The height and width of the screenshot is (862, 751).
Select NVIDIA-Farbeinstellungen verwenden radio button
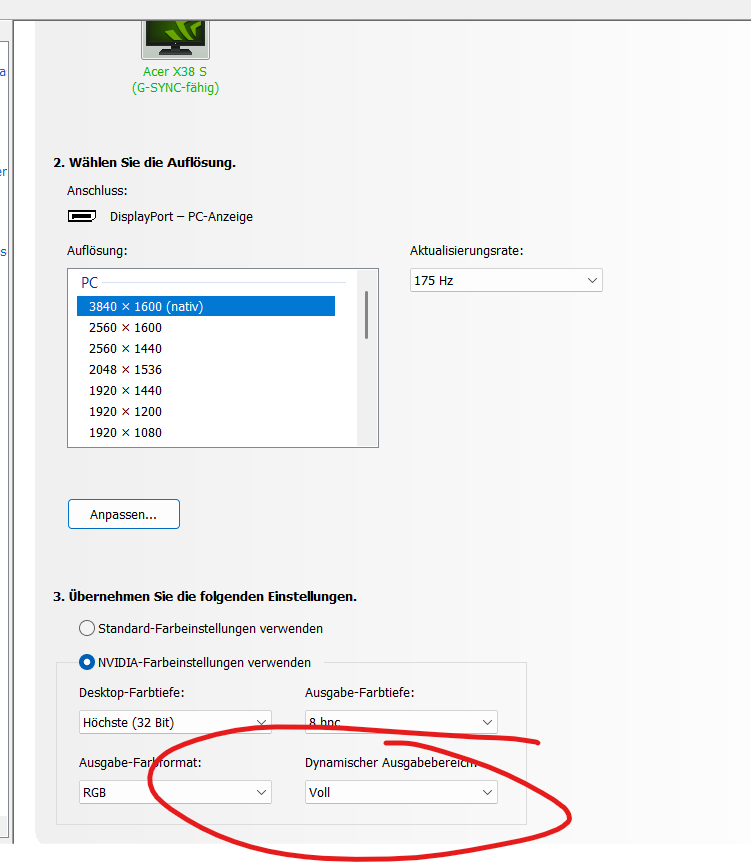tap(87, 662)
